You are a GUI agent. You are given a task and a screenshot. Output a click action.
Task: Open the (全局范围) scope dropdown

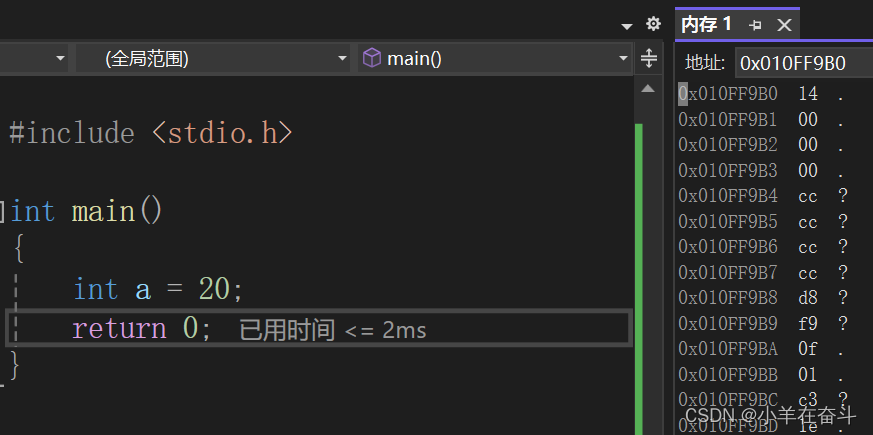[212, 58]
